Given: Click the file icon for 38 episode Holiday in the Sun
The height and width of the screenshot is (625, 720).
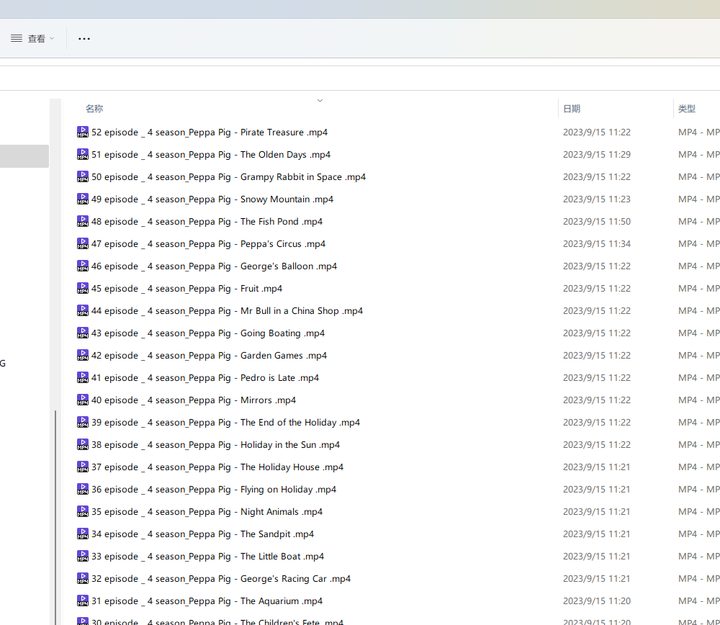Looking at the screenshot, I should coord(83,445).
